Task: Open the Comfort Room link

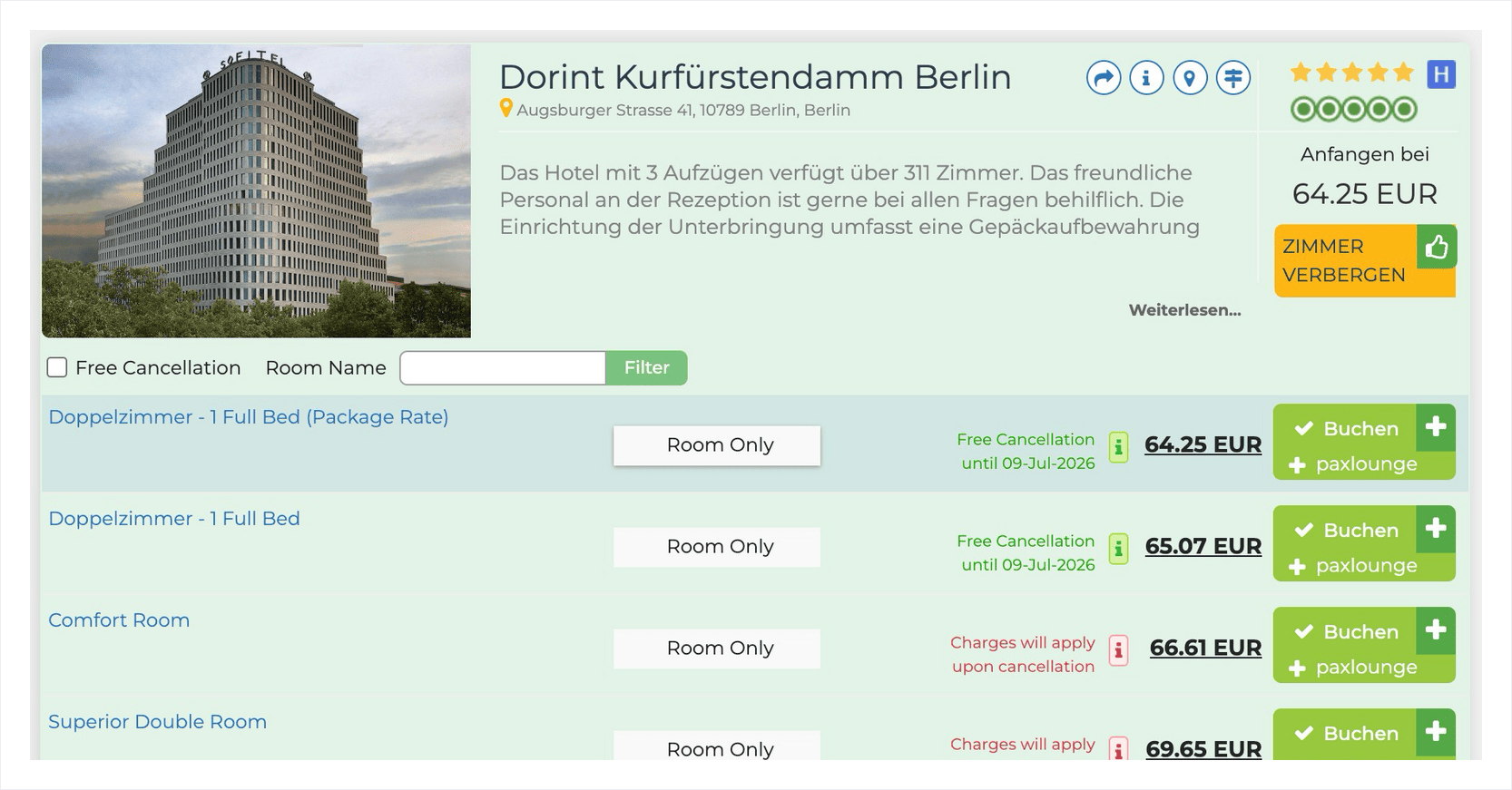Action: [119, 620]
